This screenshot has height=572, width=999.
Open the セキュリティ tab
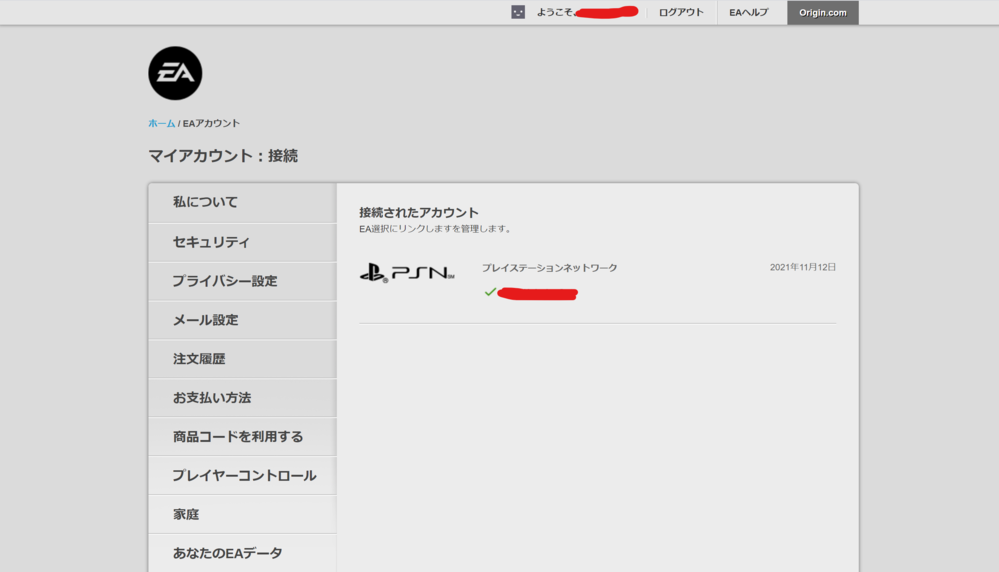(x=243, y=242)
